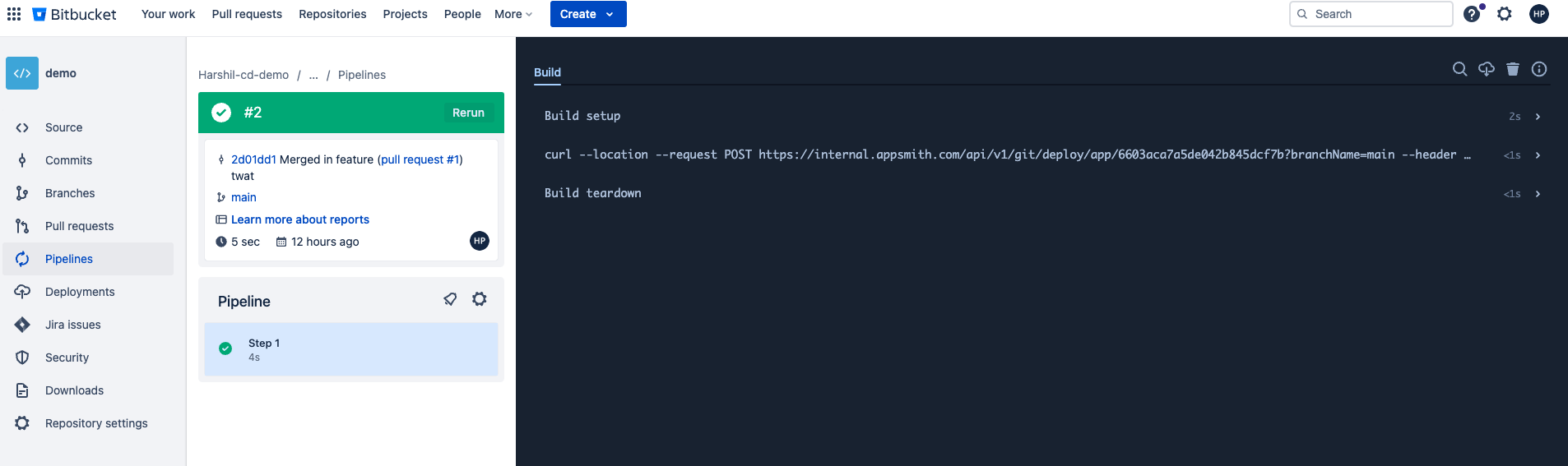
Task: Open the app switcher grid icon
Action: point(14,14)
